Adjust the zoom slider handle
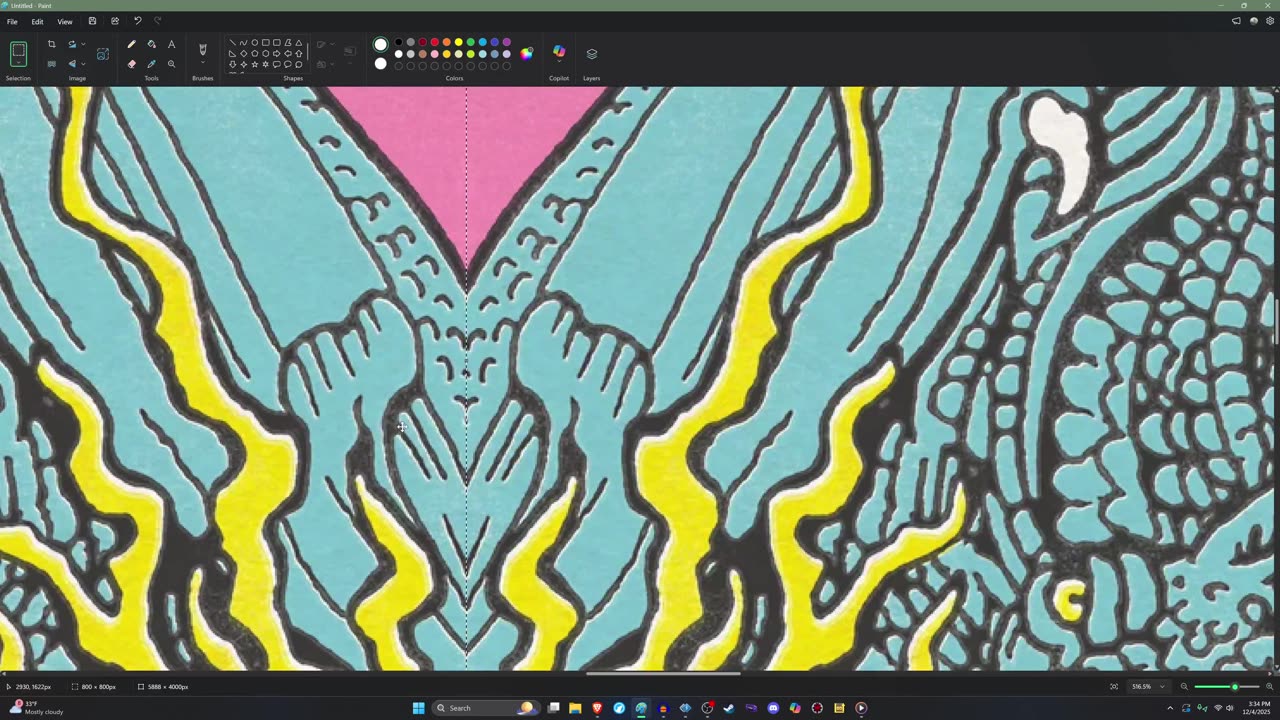The width and height of the screenshot is (1280, 720). coord(1234,687)
